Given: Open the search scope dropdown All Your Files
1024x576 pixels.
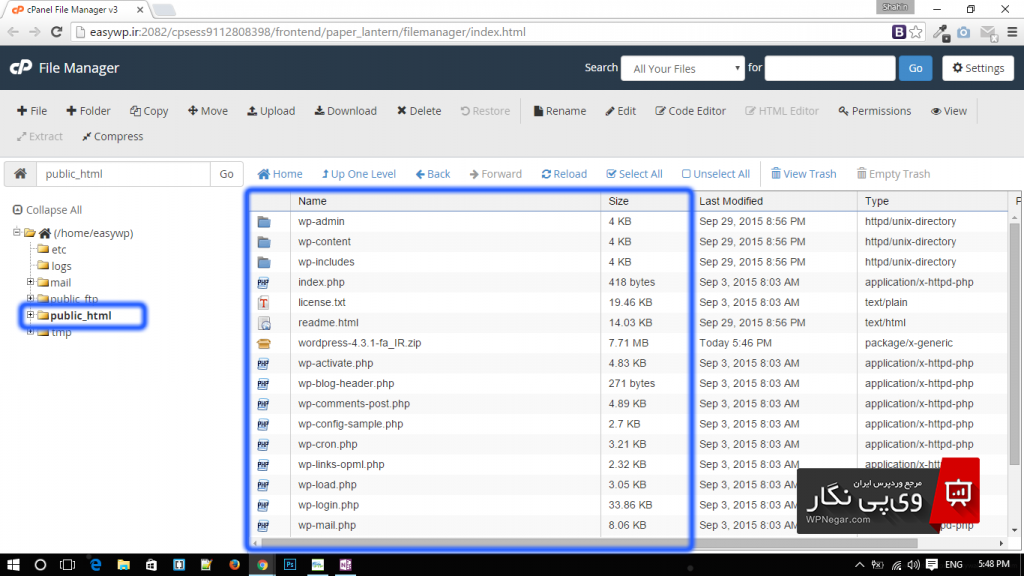Looking at the screenshot, I should [682, 68].
